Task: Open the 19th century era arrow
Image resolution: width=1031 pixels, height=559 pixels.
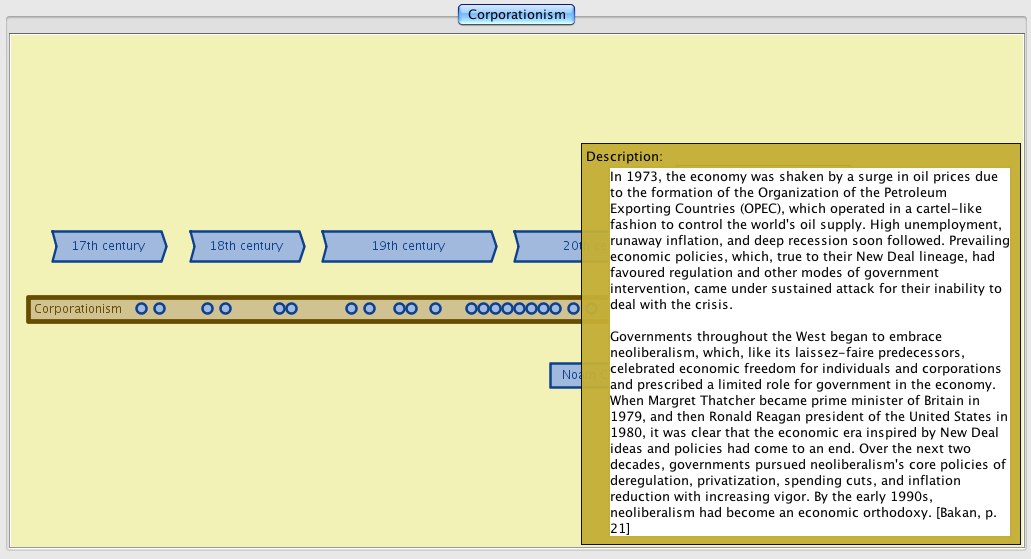Action: (x=408, y=246)
